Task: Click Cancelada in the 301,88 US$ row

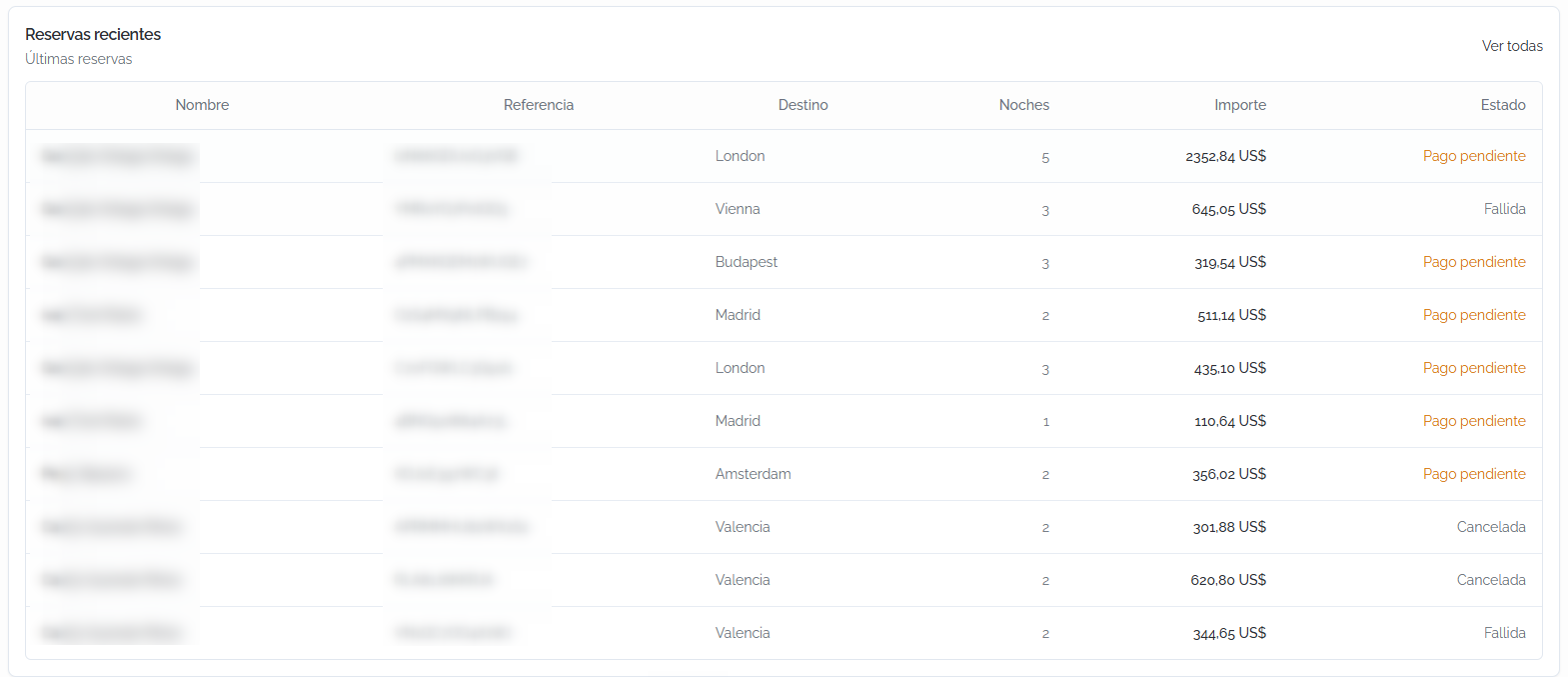Action: click(x=1491, y=527)
